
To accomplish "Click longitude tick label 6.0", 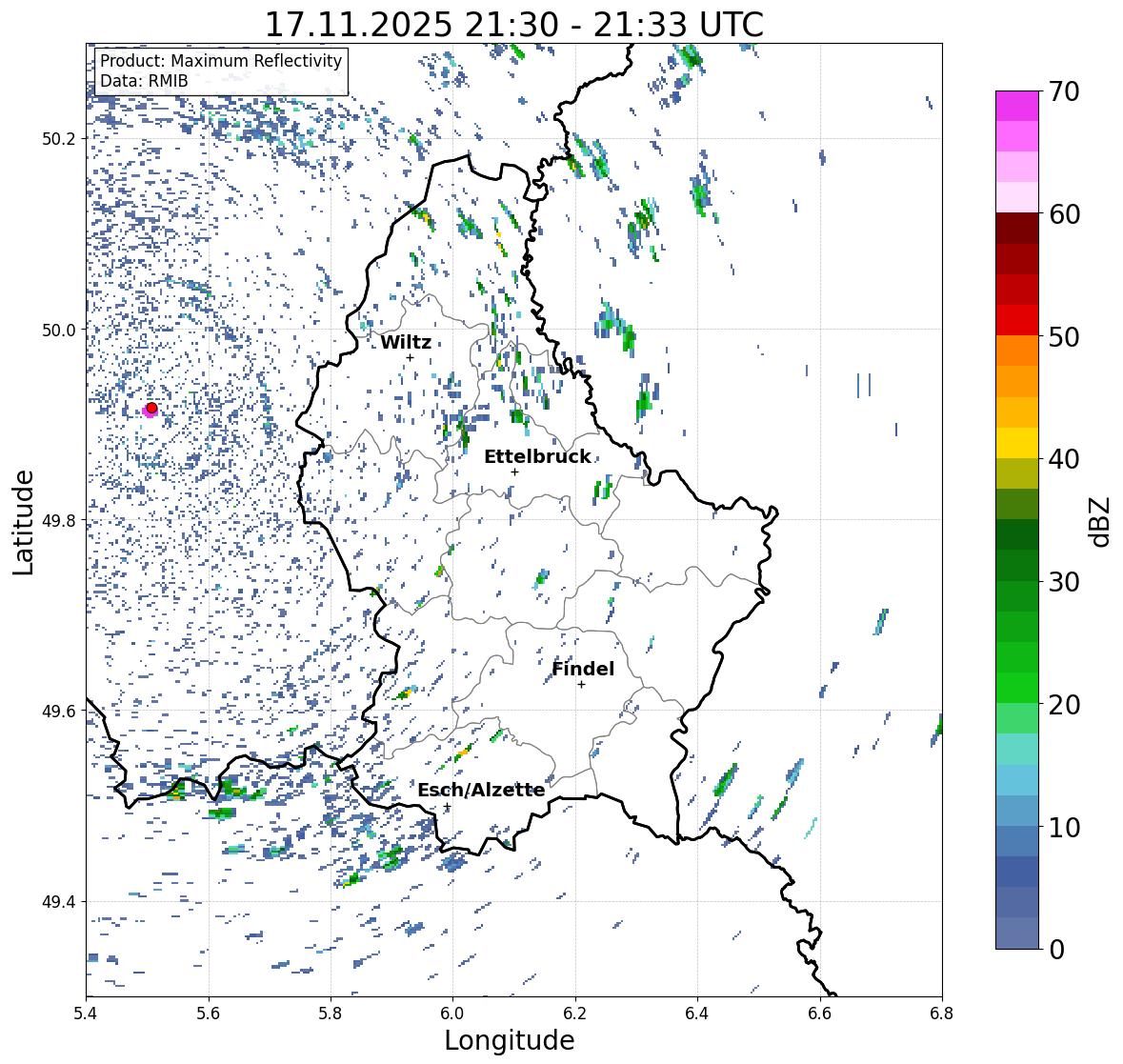I will coord(452,1014).
